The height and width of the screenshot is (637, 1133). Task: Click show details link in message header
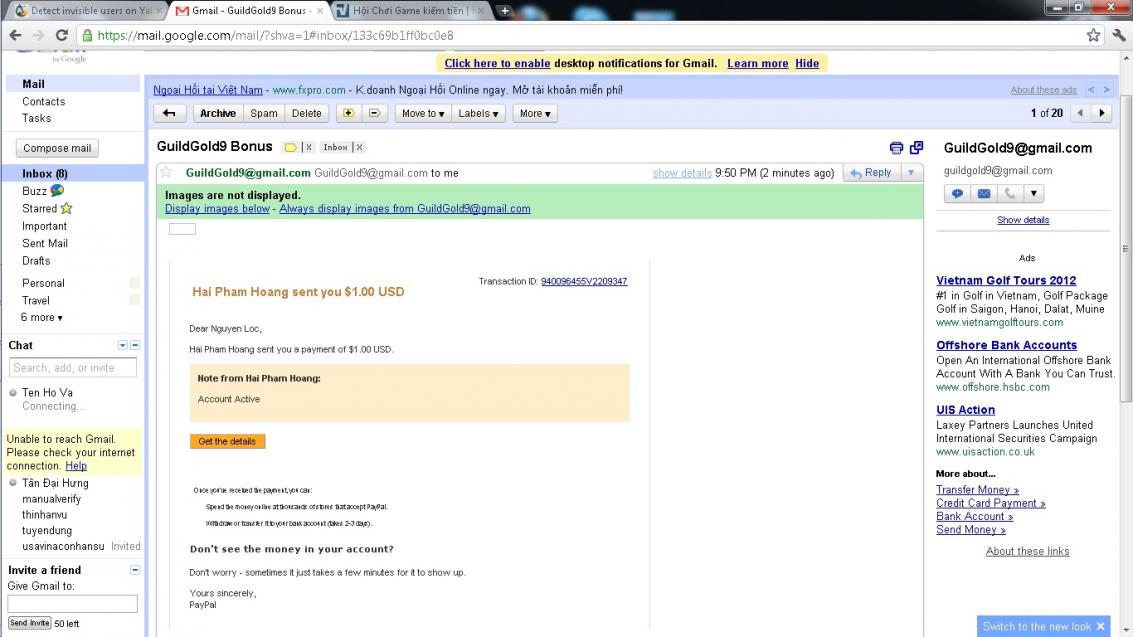click(x=682, y=173)
